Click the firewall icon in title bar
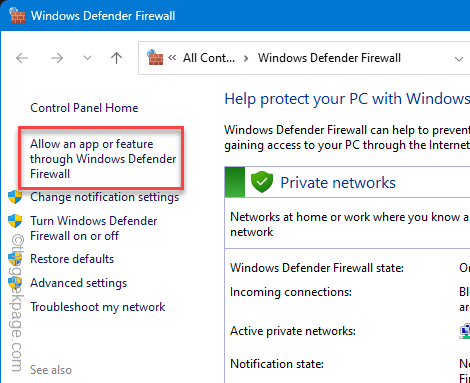The width and height of the screenshot is (470, 383). [17, 15]
